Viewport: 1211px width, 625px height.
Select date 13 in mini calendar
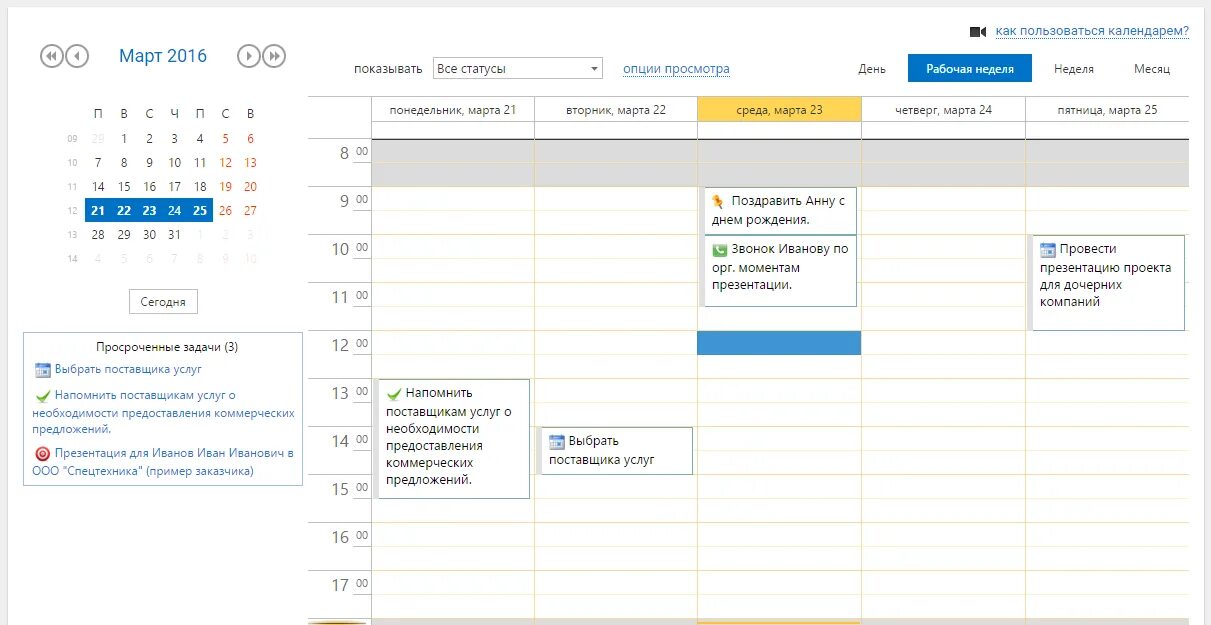pos(250,162)
